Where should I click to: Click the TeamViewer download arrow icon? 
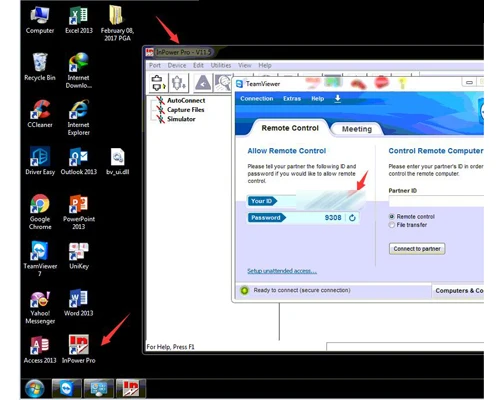[337, 99]
